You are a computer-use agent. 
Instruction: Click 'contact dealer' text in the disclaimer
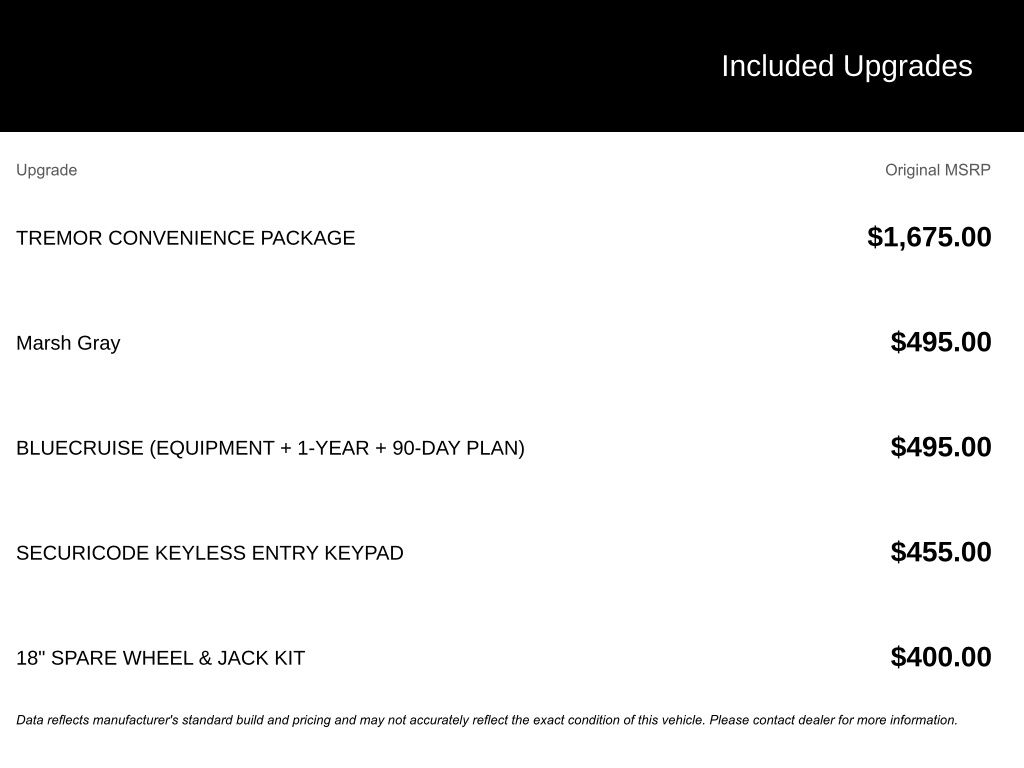[x=792, y=720]
